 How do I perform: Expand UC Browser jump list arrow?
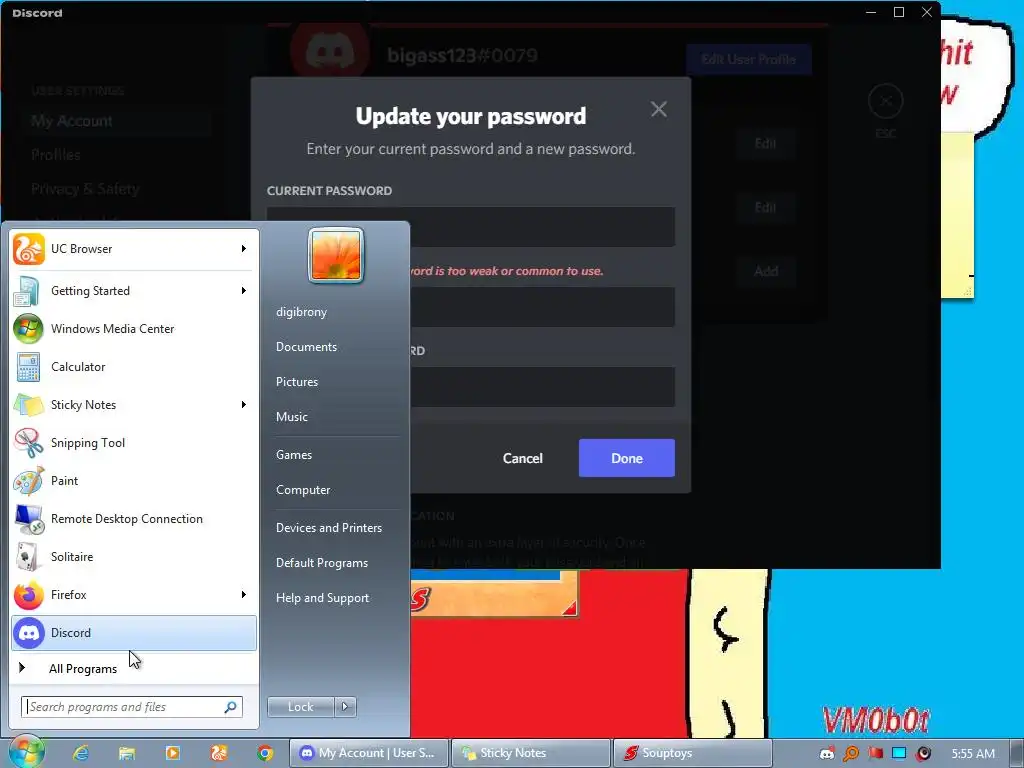pos(244,249)
